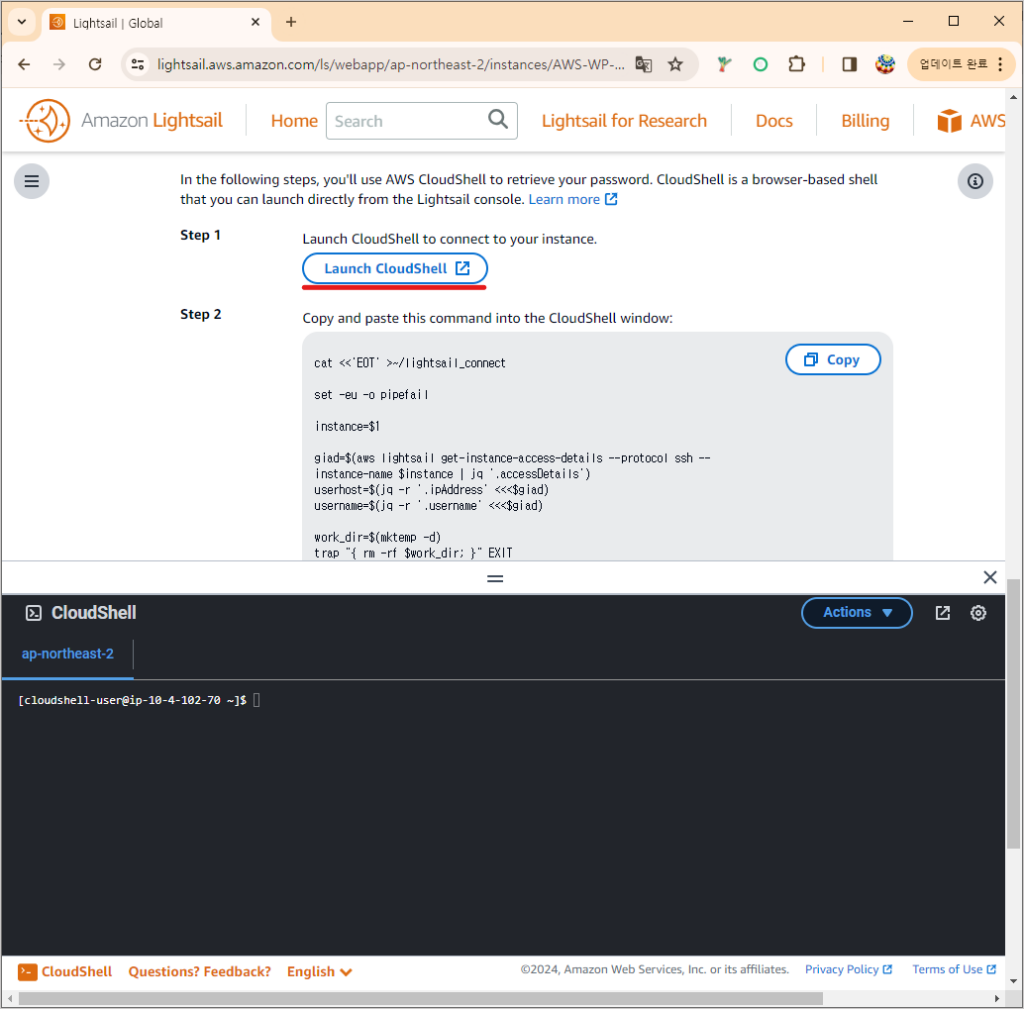
Task: Open the Google Translate page icon
Action: coord(643,64)
